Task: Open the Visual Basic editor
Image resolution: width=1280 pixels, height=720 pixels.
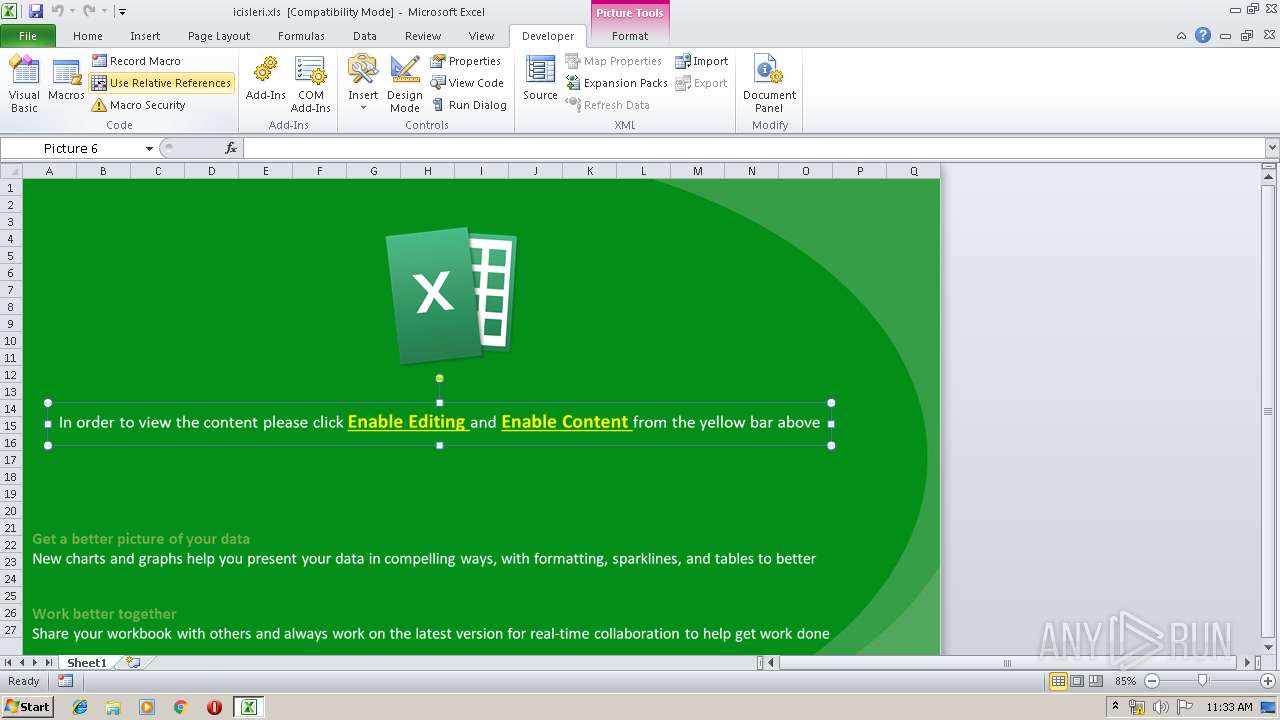Action: 24,84
